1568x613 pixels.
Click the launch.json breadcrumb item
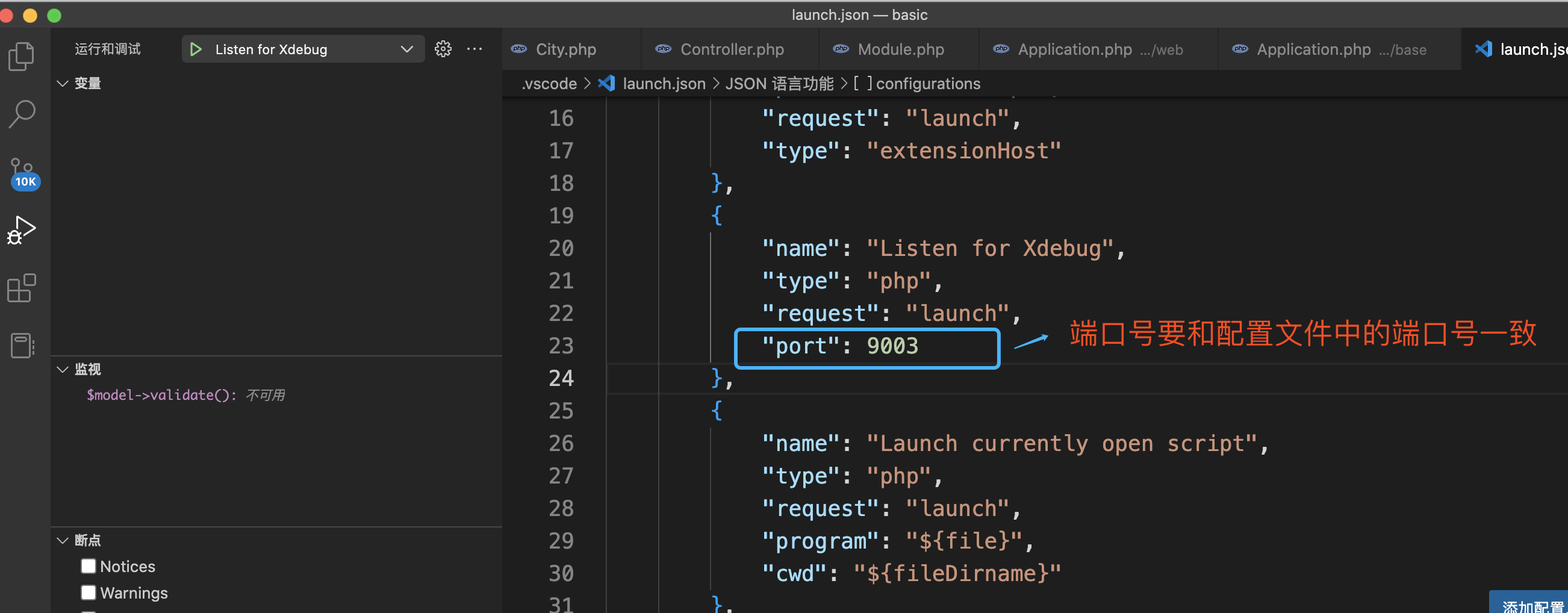pyautogui.click(x=664, y=83)
